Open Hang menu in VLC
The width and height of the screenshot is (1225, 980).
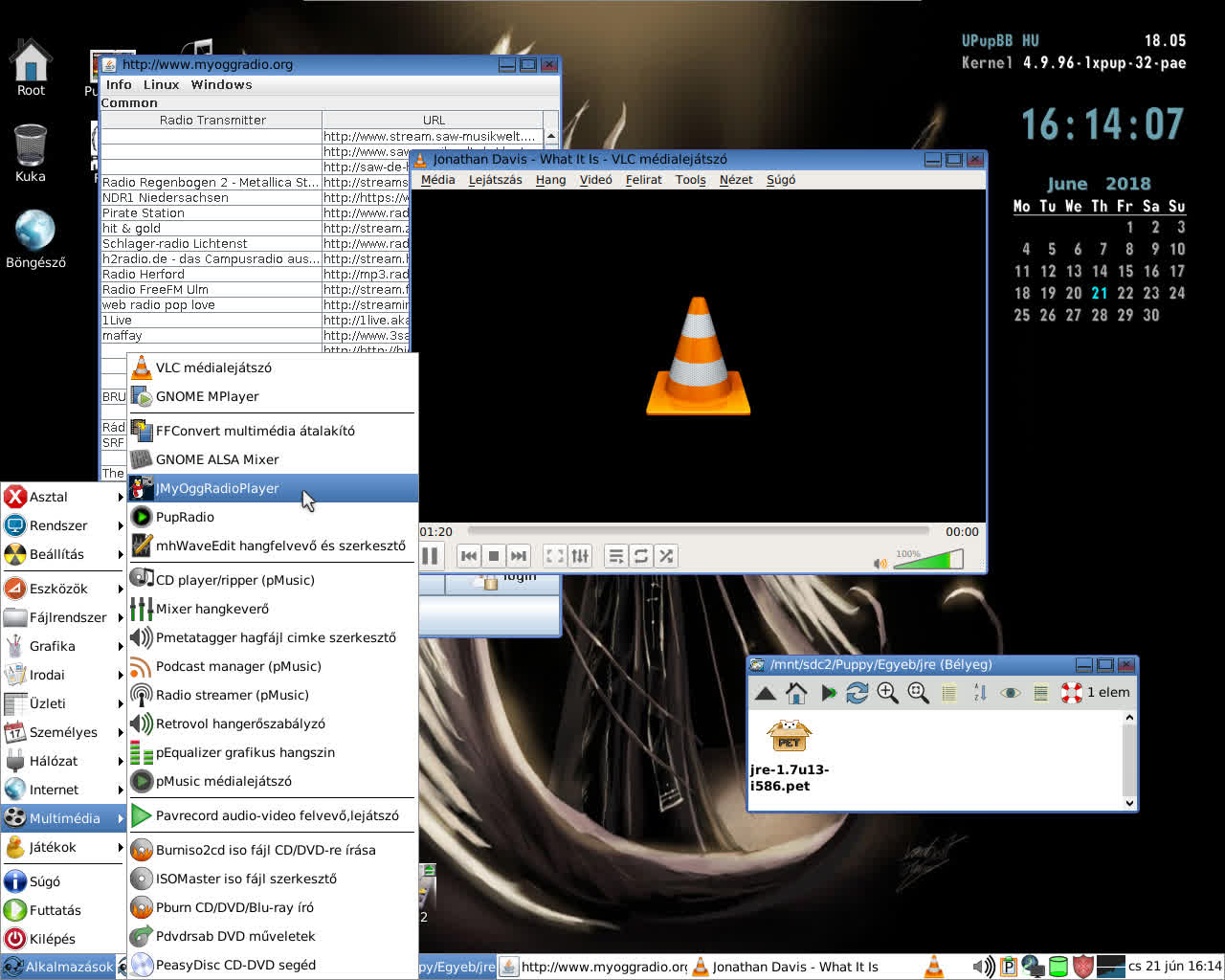tap(550, 180)
